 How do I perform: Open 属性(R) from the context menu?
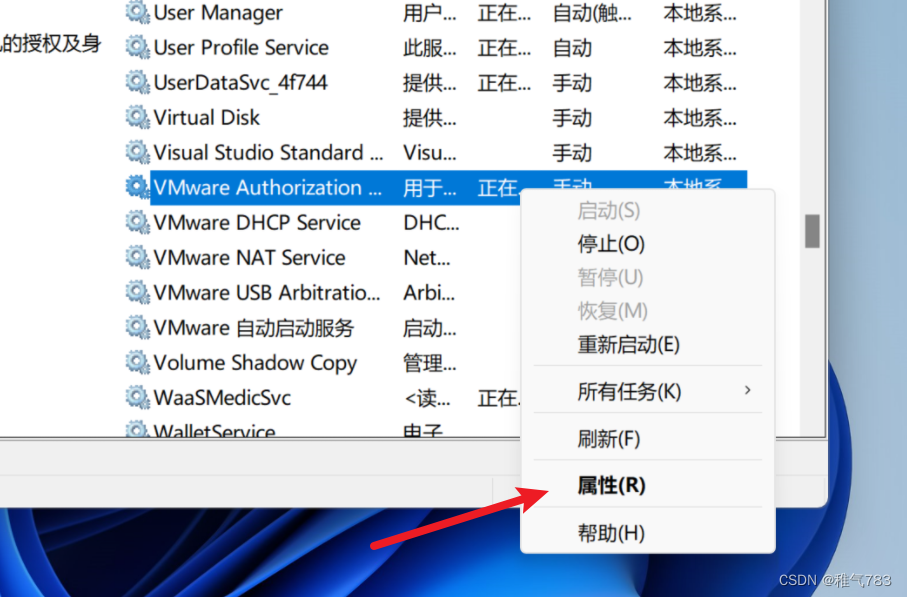611,485
